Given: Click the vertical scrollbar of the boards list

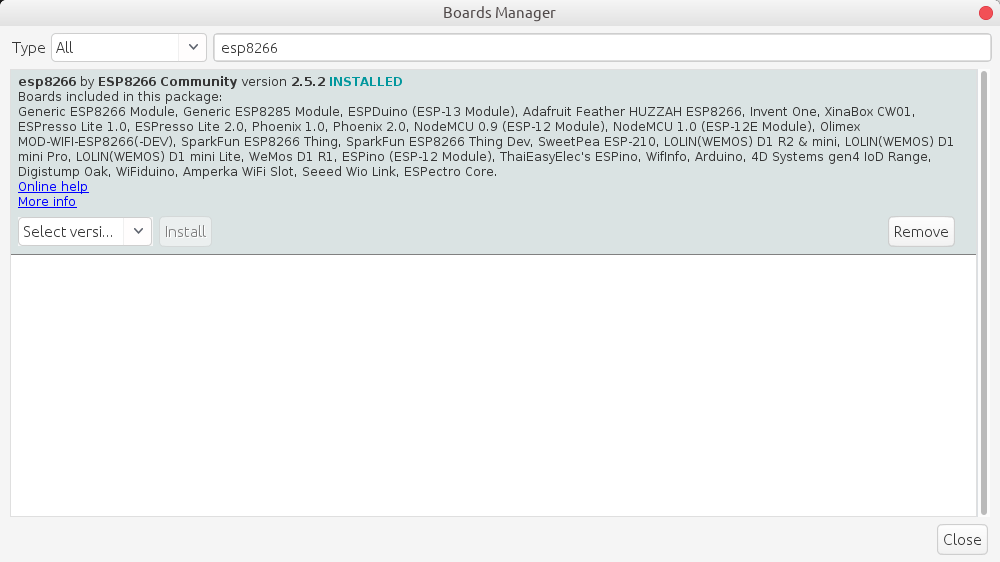Looking at the screenshot, I should pyautogui.click(x=983, y=293).
